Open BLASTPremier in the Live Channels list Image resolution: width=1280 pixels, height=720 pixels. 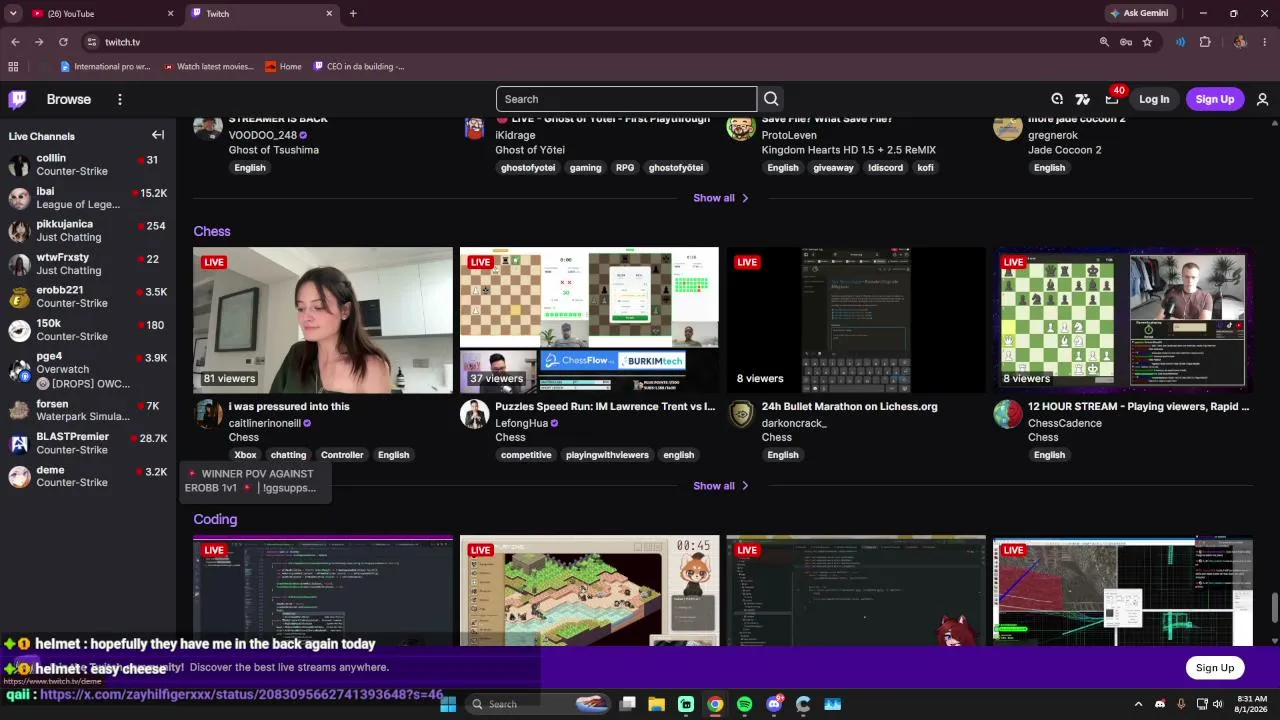pos(88,443)
